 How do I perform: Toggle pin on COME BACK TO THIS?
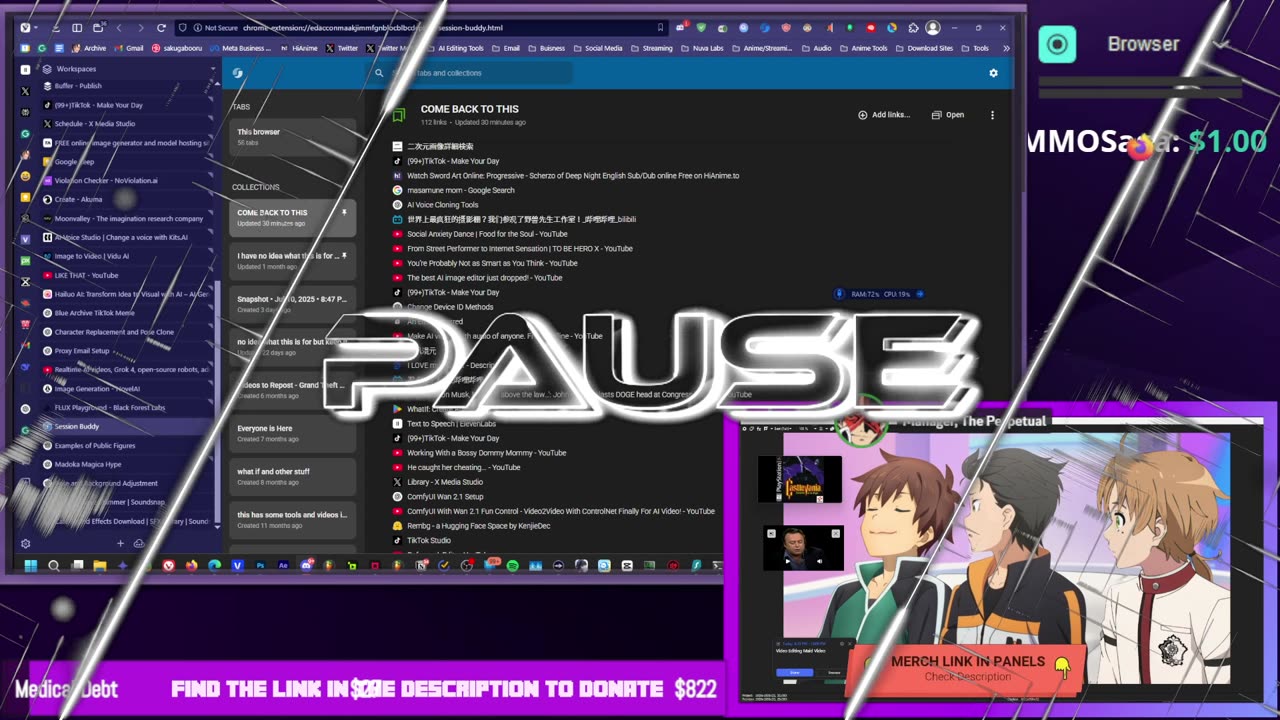[344, 212]
